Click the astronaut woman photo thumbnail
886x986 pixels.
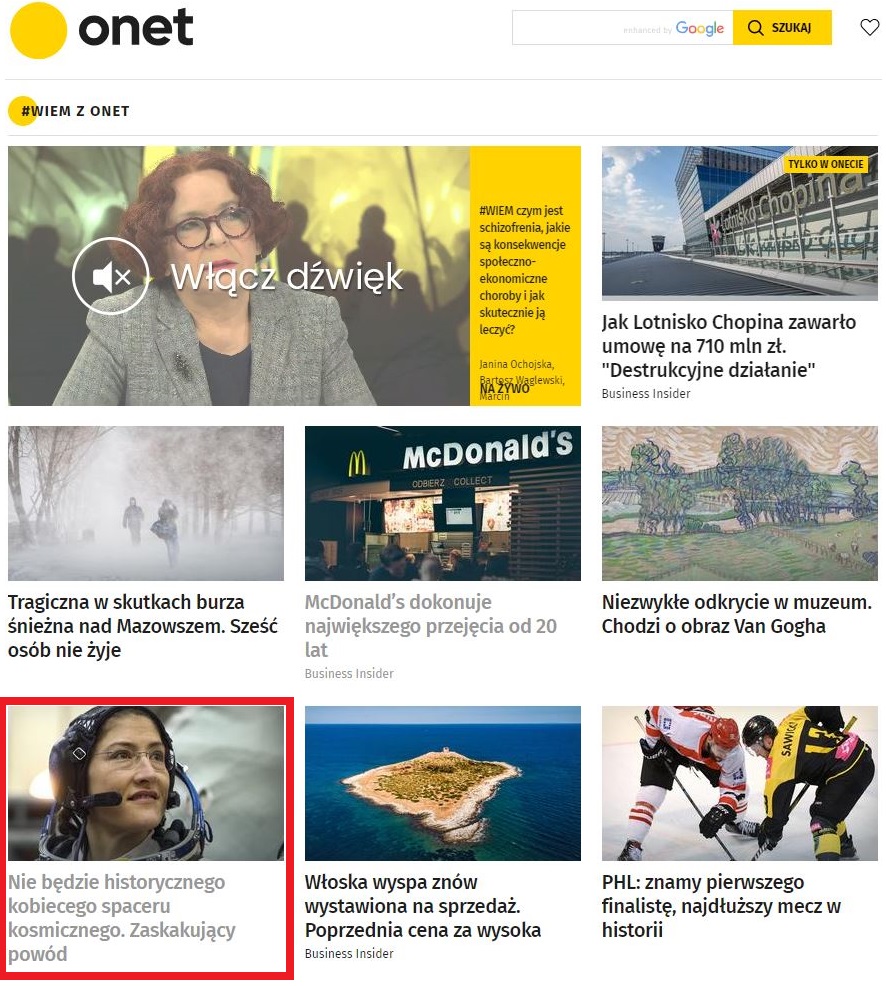point(146,783)
